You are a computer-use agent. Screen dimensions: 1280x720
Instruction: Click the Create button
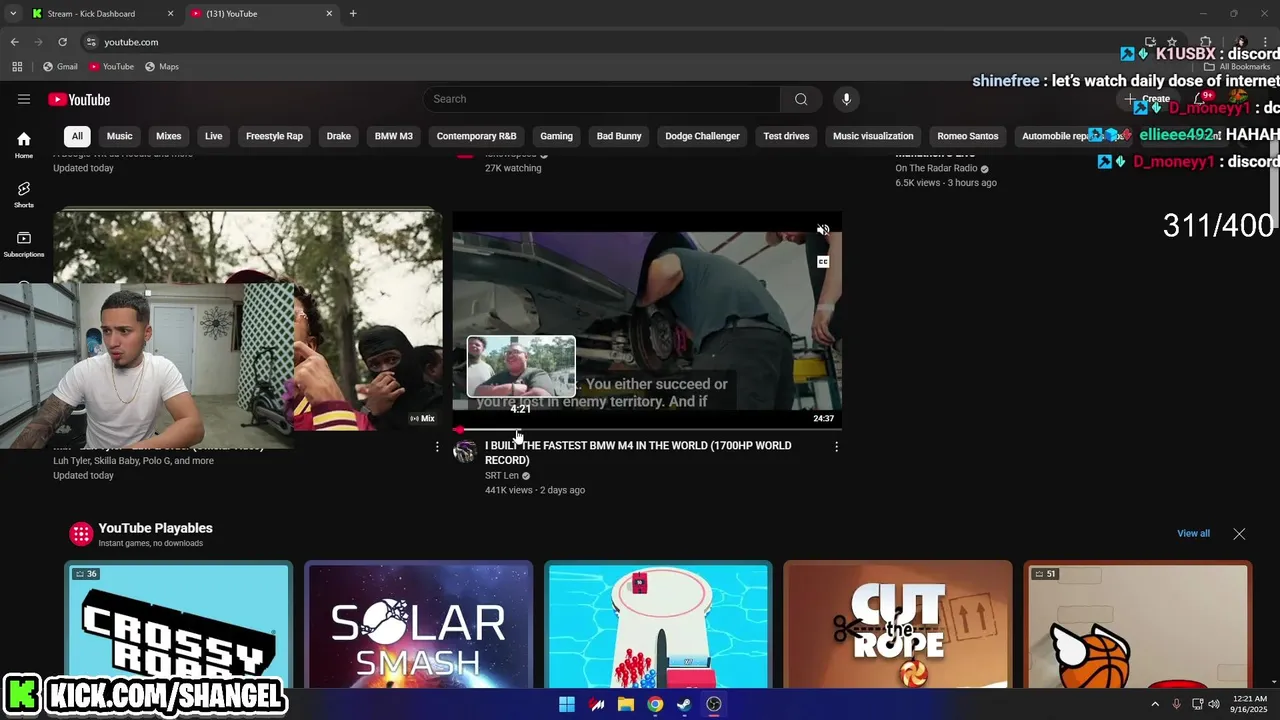coord(1148,99)
